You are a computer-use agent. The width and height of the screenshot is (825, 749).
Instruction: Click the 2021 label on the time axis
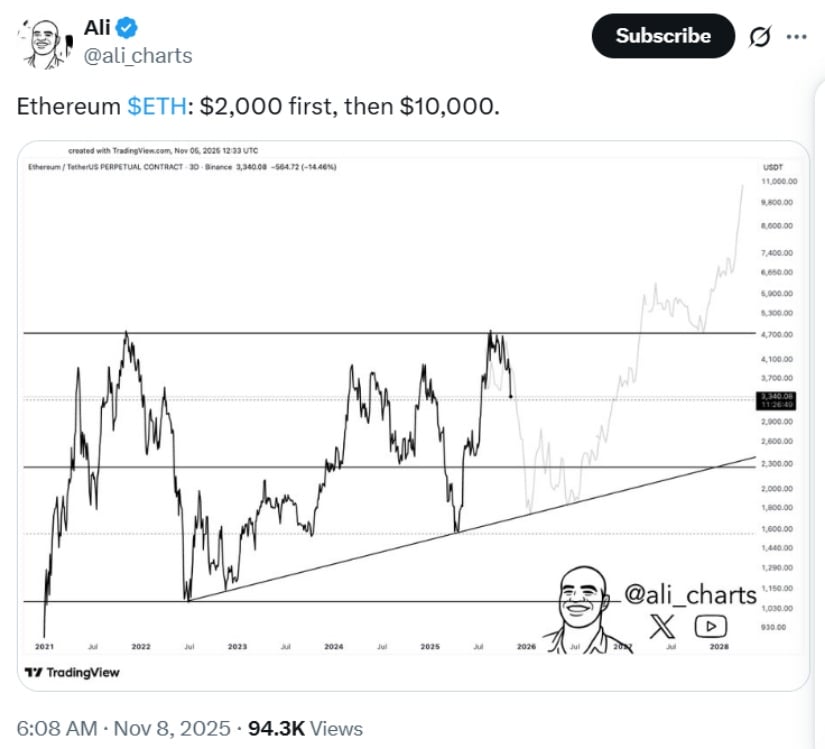tap(46, 645)
